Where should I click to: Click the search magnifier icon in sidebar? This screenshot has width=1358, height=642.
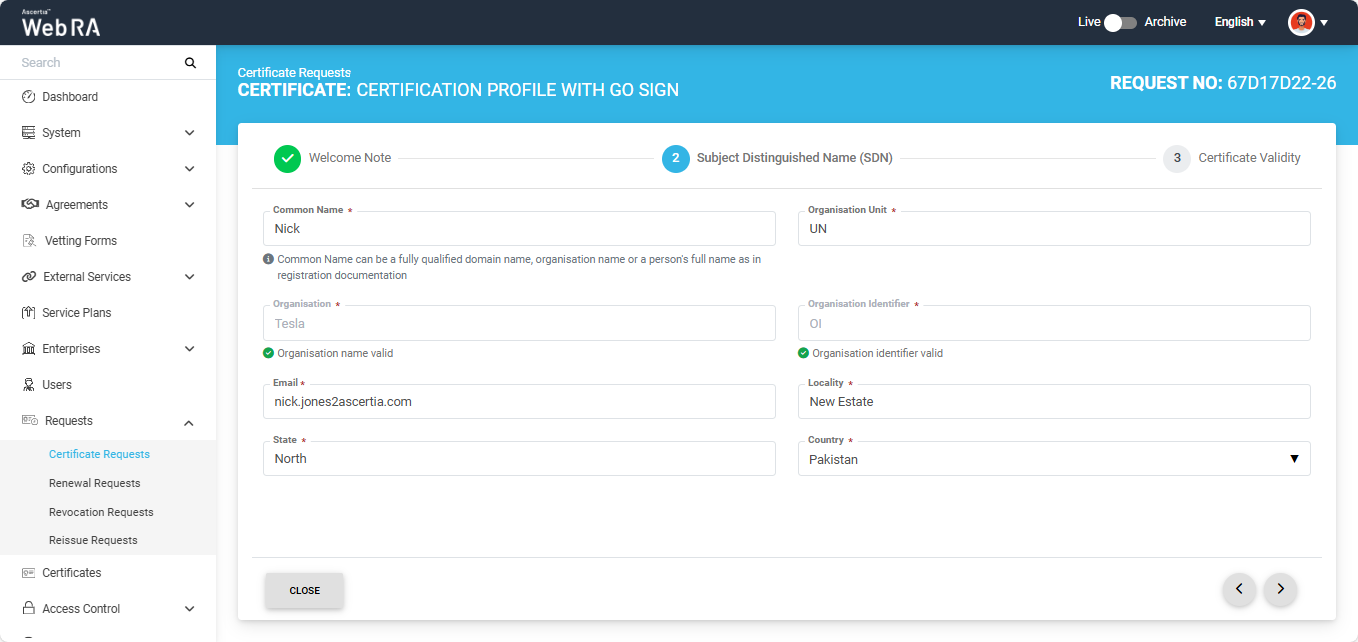[190, 63]
